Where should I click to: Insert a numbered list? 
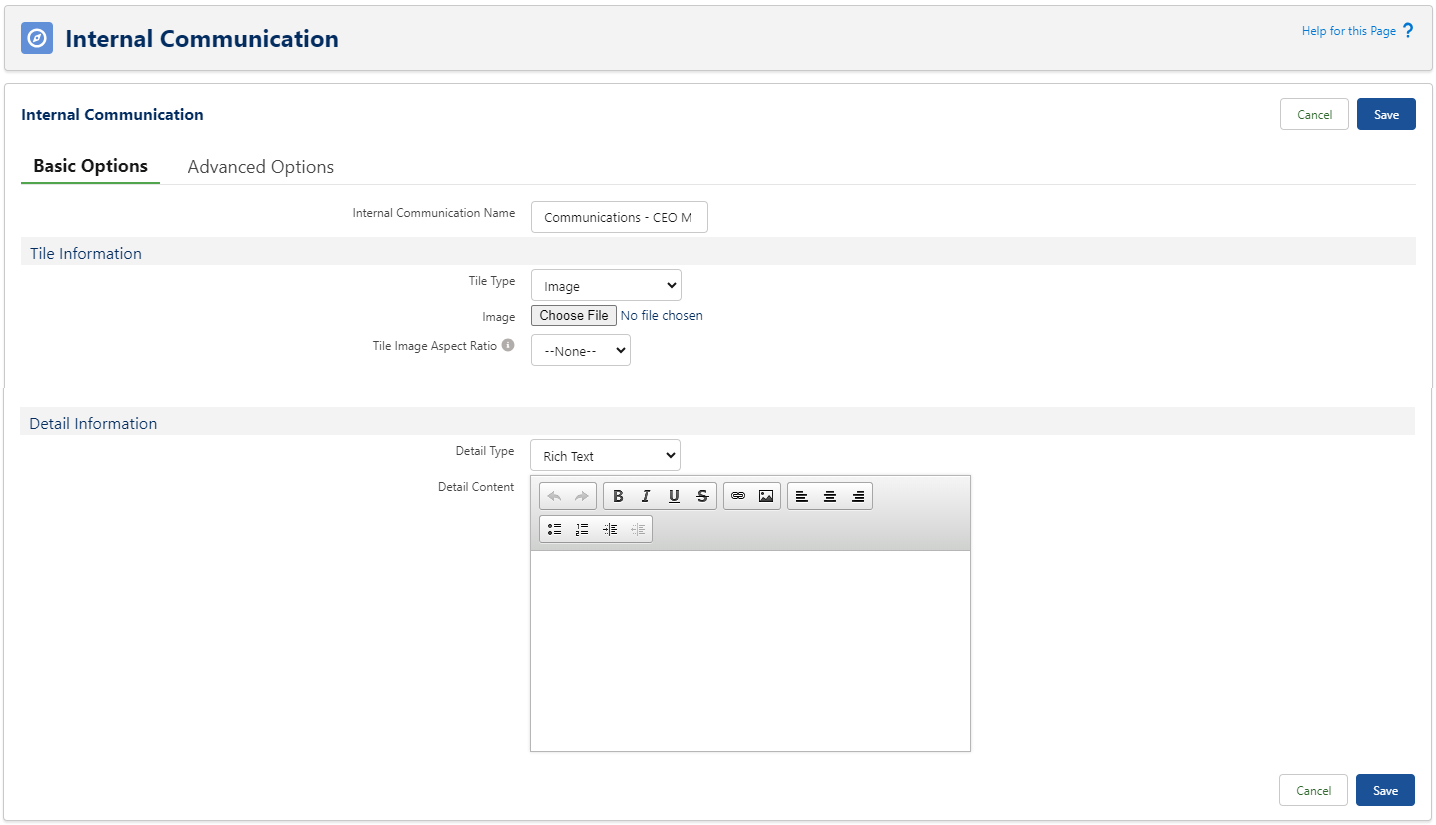582,529
